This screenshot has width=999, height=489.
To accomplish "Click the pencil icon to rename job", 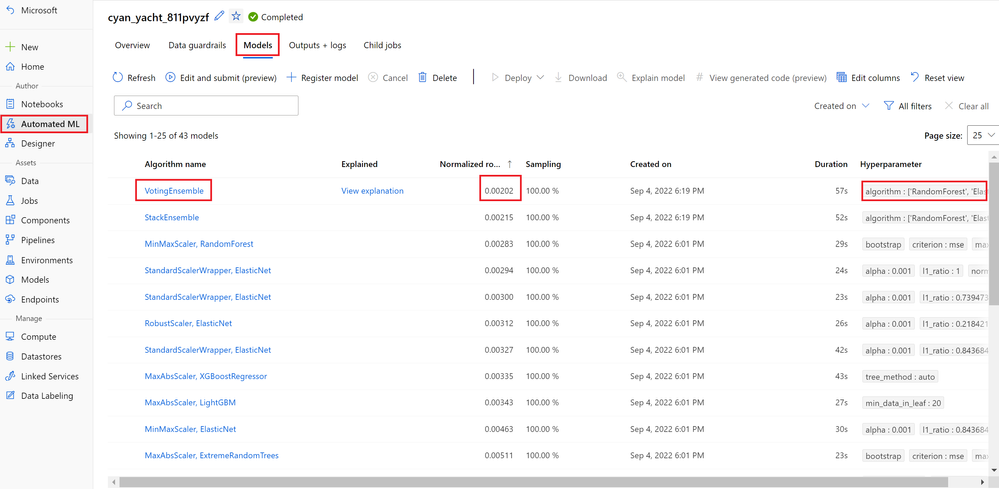I will point(219,17).
